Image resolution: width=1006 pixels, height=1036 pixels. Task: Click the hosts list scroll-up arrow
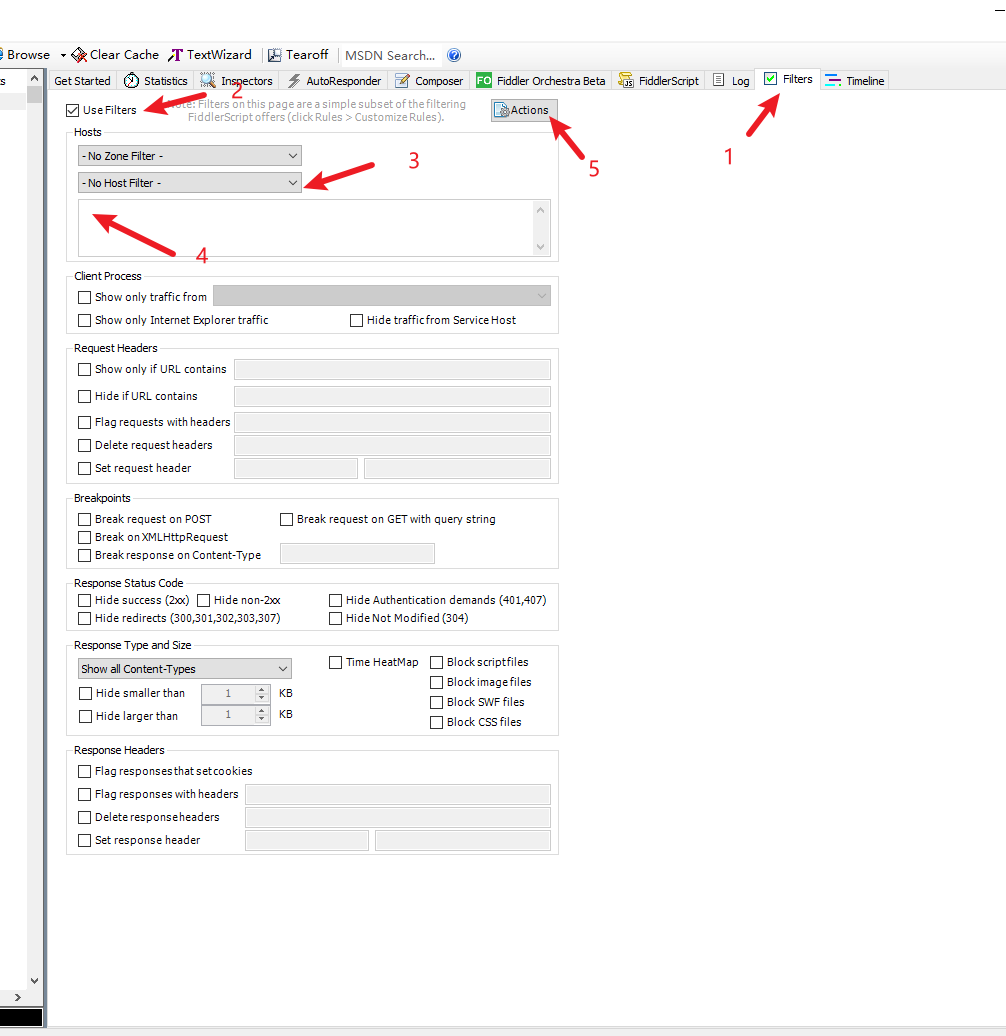(540, 210)
